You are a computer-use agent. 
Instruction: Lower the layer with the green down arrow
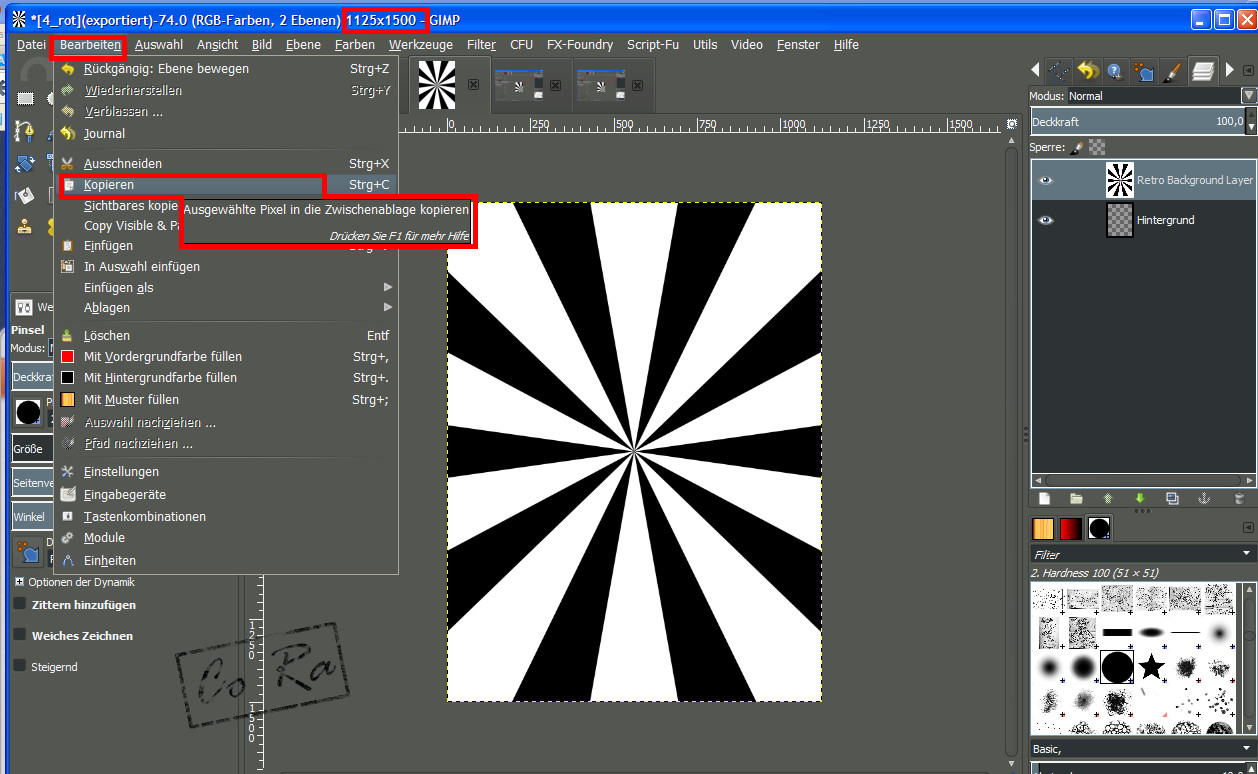tap(1140, 498)
